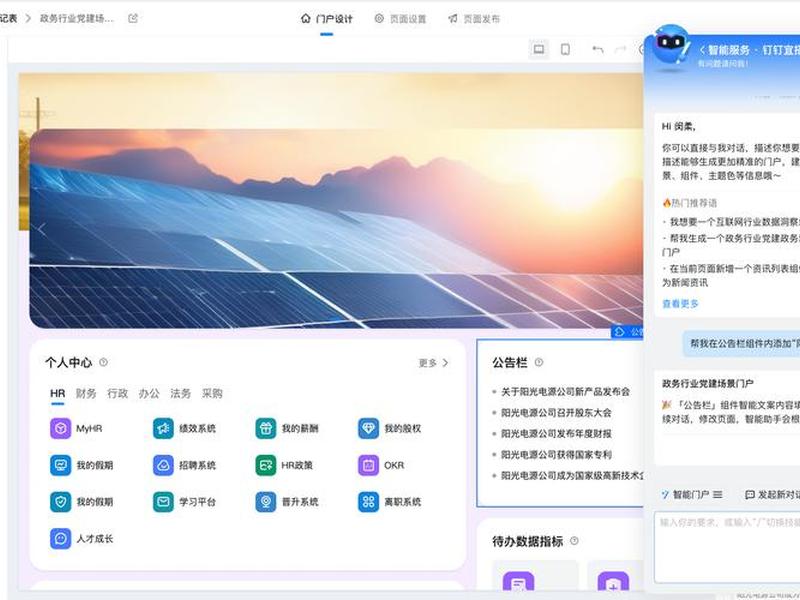Screen dimensions: 800x600
Task: Select the 行政 category tab
Action: click(117, 393)
